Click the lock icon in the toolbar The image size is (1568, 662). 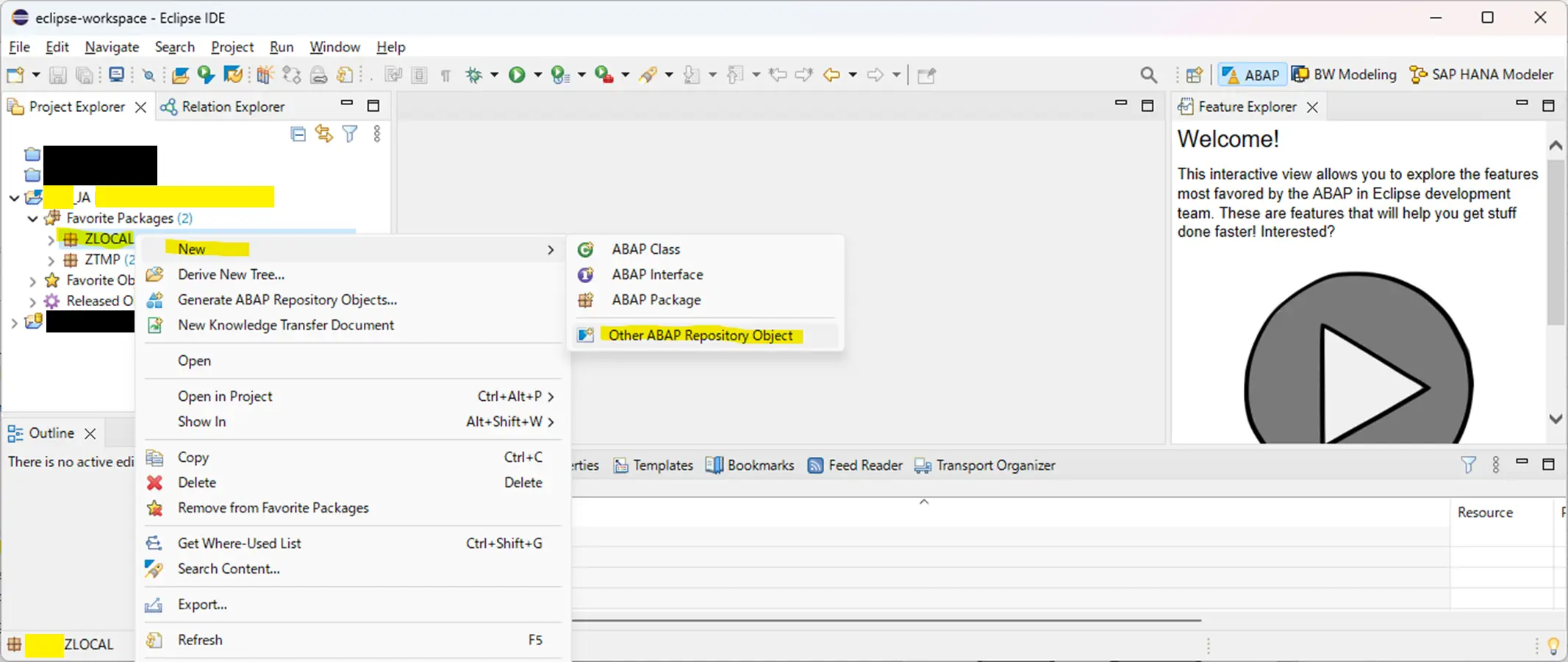(x=318, y=75)
